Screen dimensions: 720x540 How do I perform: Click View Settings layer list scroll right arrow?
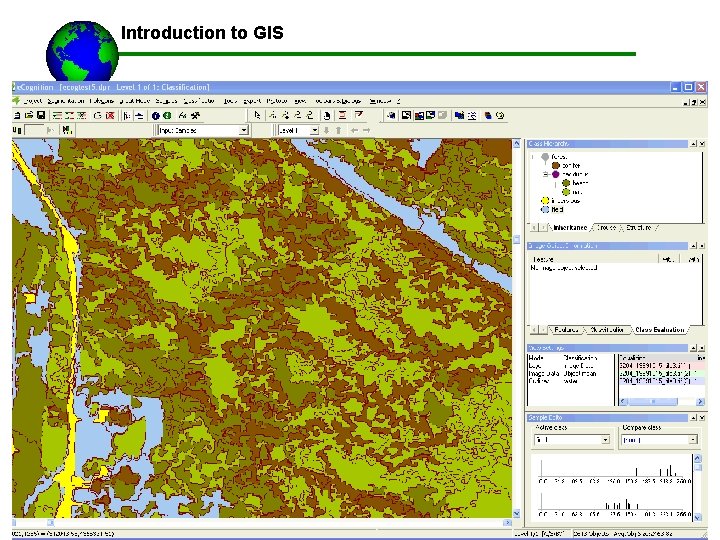pyautogui.click(x=700, y=402)
